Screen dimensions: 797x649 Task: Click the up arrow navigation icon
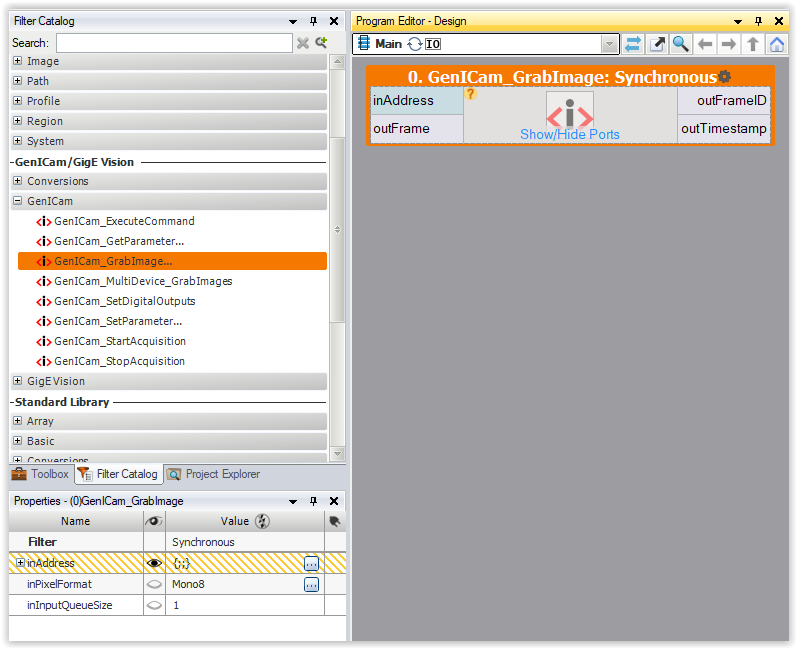pyautogui.click(x=753, y=44)
